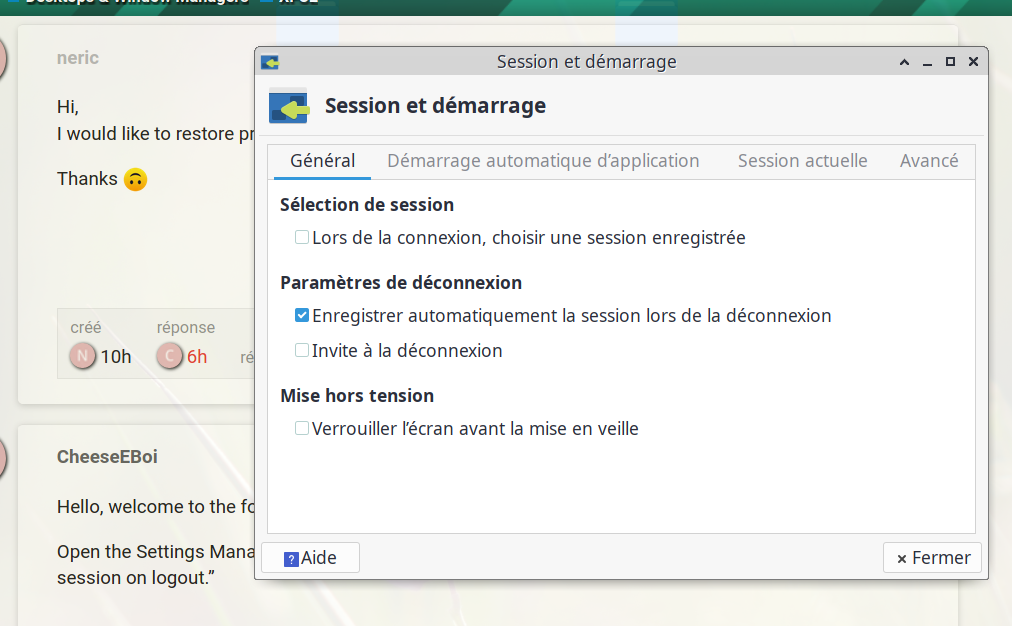Minimize the Session et démarrage window
Viewport: 1012px width, 626px height.
pos(927,62)
